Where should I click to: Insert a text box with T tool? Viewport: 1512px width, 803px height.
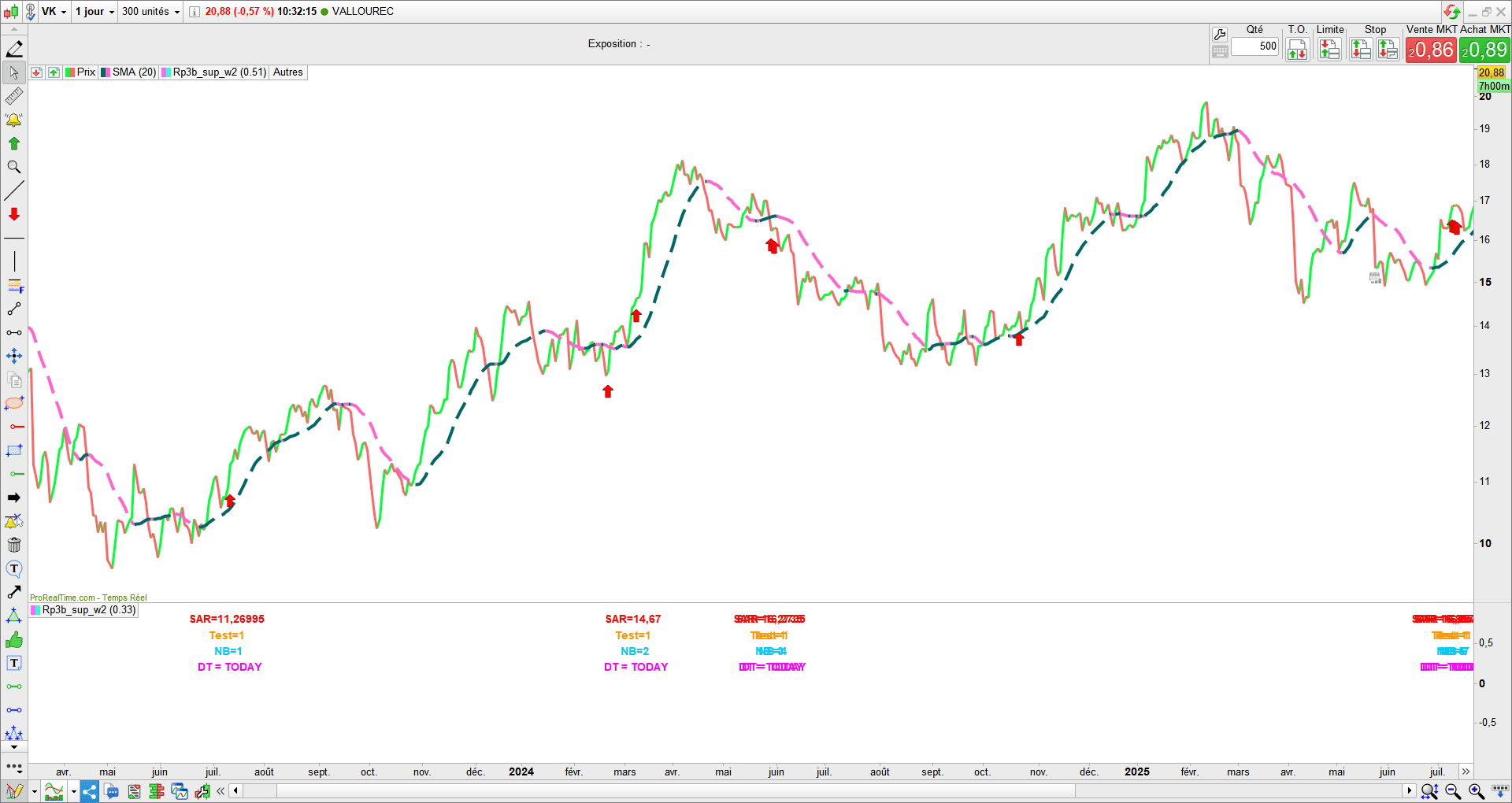14,663
